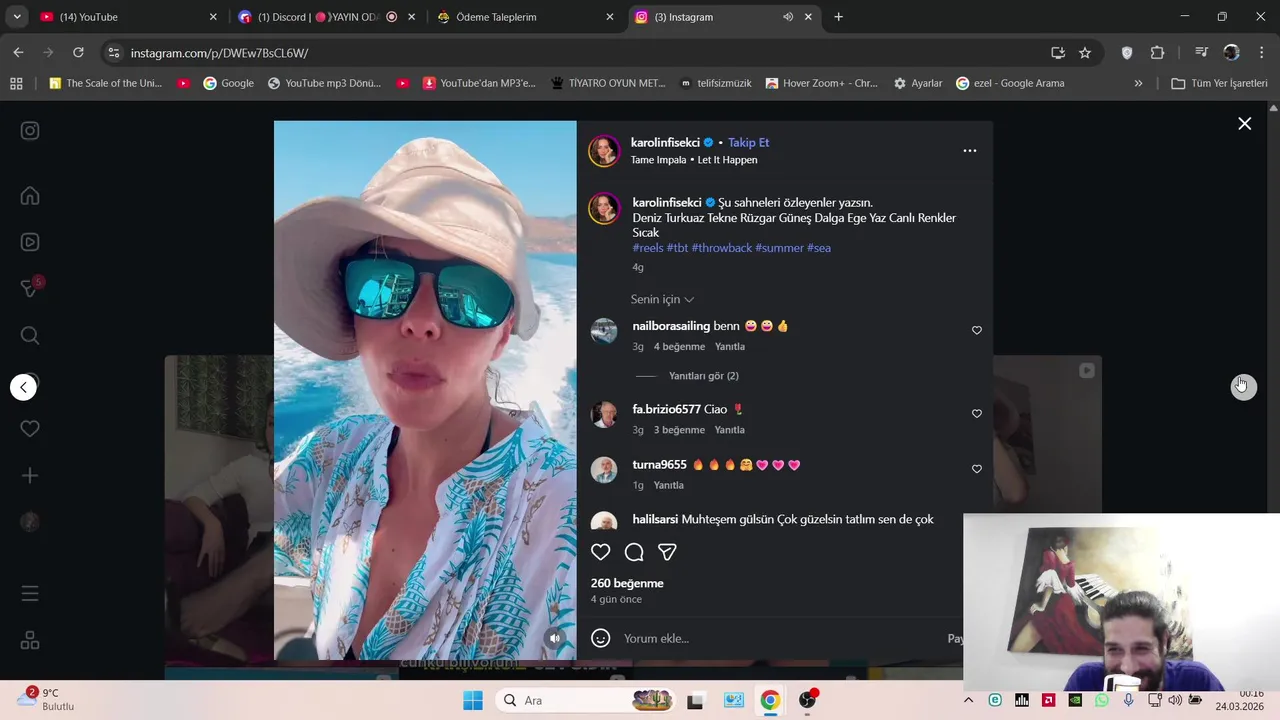Open 'ezel - Google Arama' bookmark

[x=1010, y=84]
